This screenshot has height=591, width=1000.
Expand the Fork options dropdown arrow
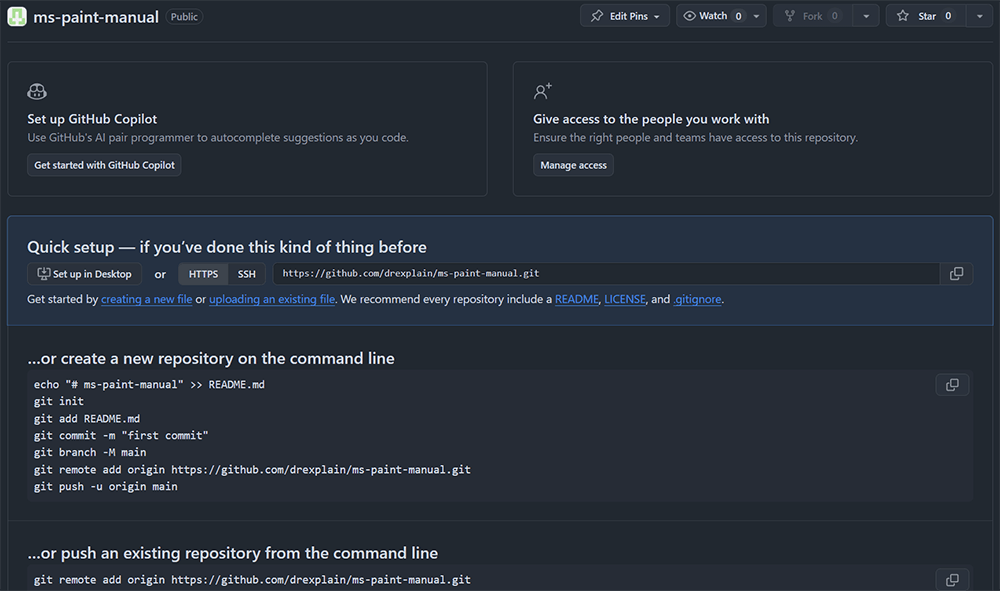click(866, 16)
